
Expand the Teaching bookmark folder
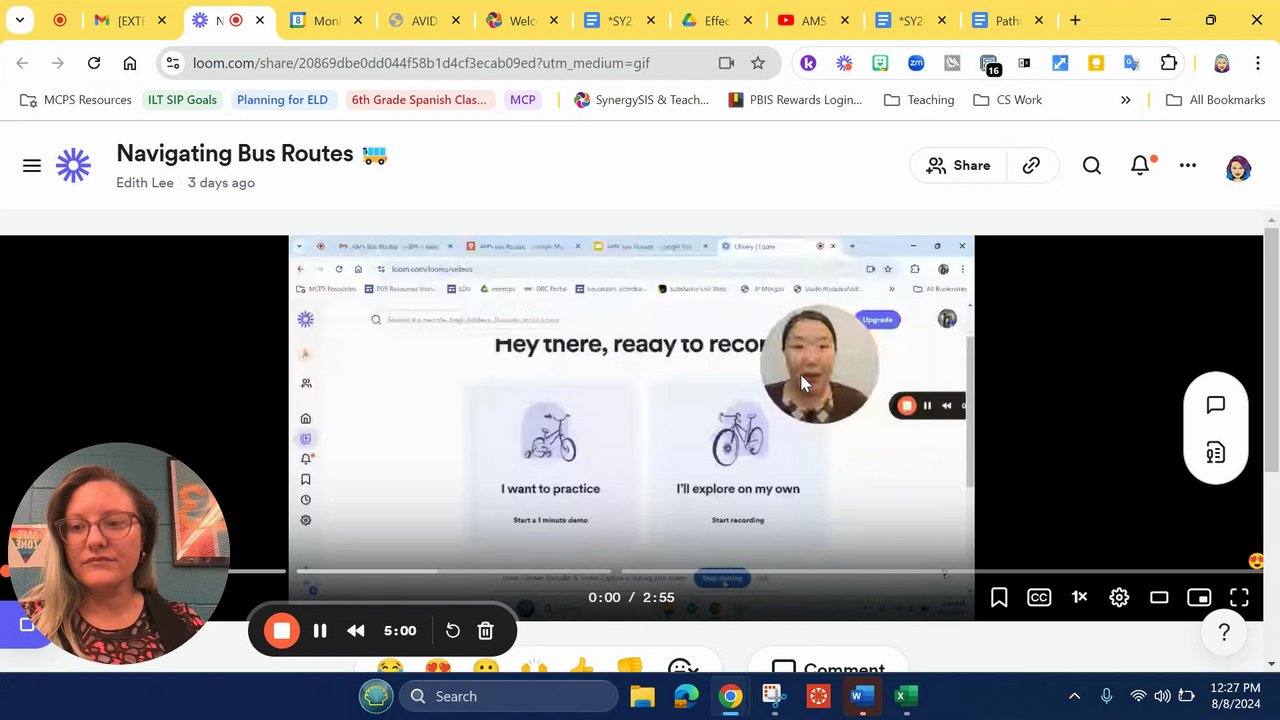click(919, 100)
